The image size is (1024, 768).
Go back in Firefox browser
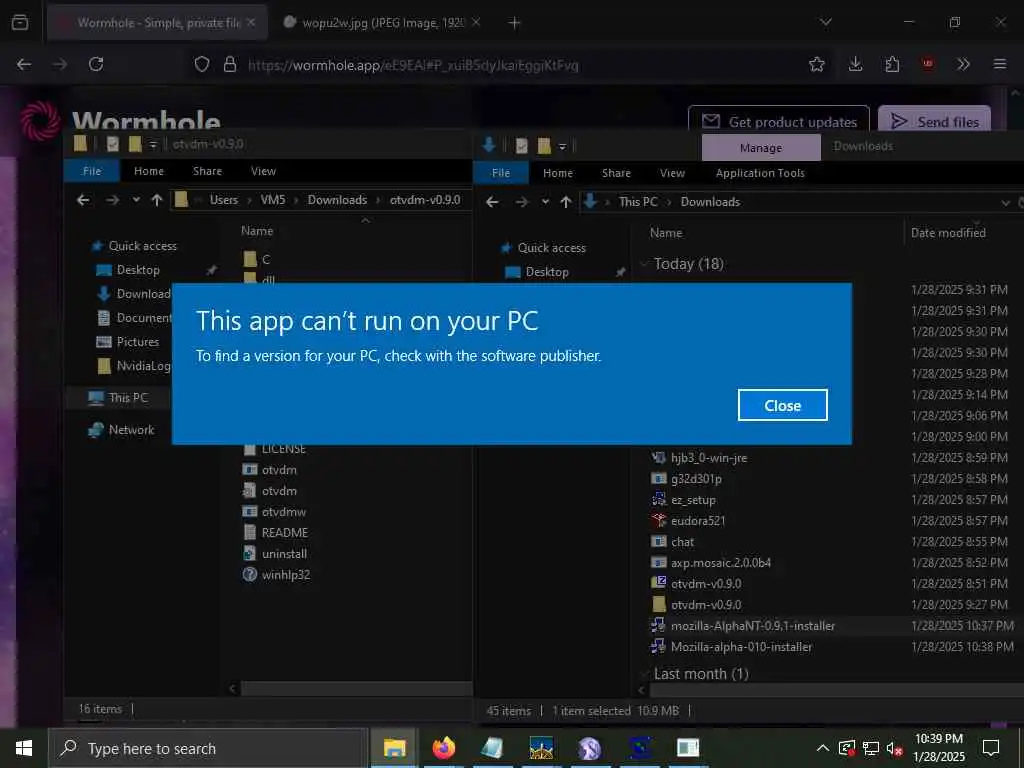click(x=24, y=64)
